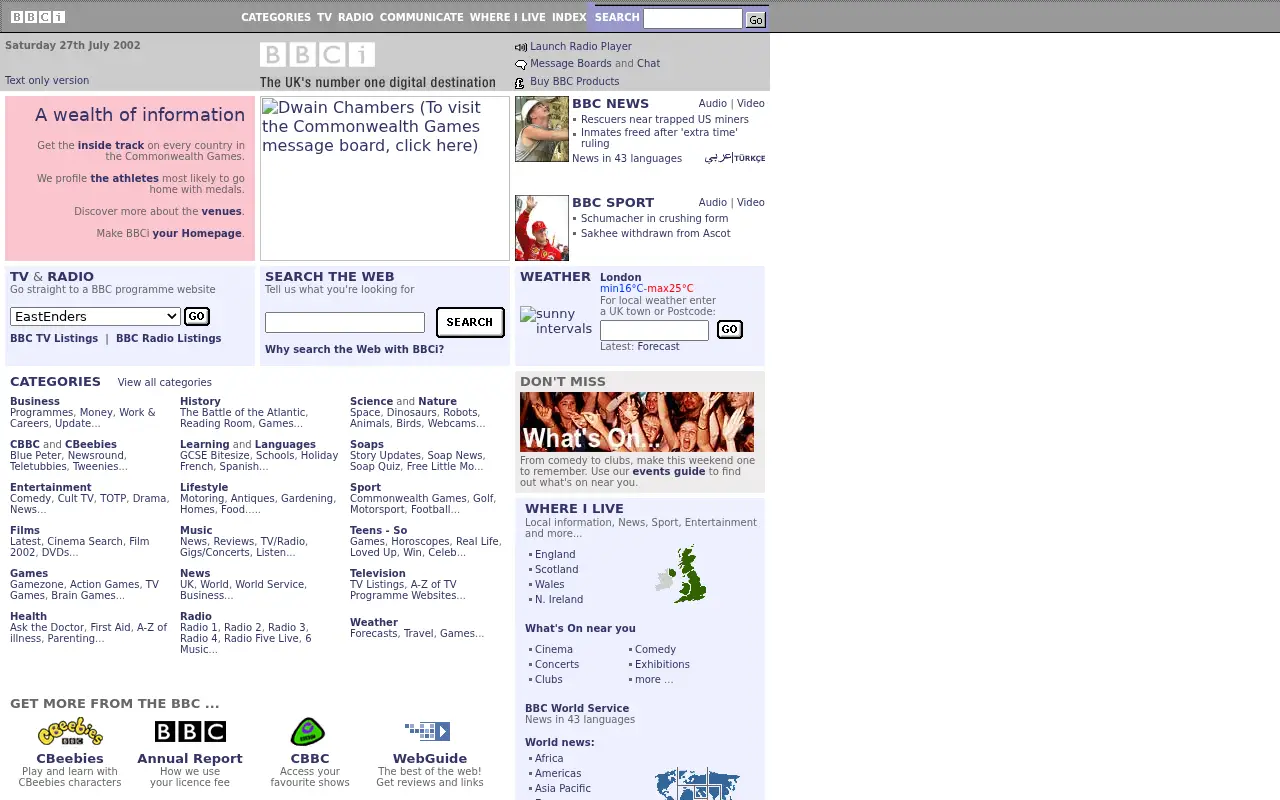The image size is (1280, 800).
Task: Click the Scotland link under Where I Live
Action: point(557,569)
